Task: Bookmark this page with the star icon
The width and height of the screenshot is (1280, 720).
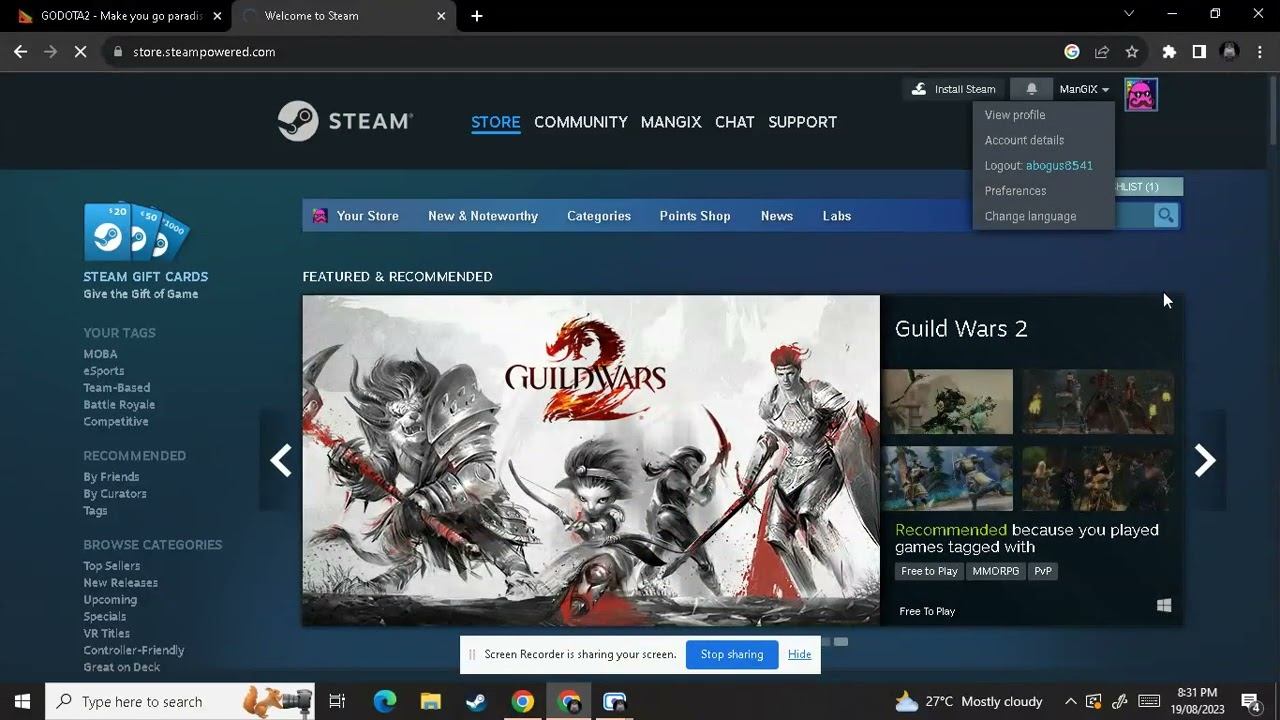Action: [x=1132, y=52]
